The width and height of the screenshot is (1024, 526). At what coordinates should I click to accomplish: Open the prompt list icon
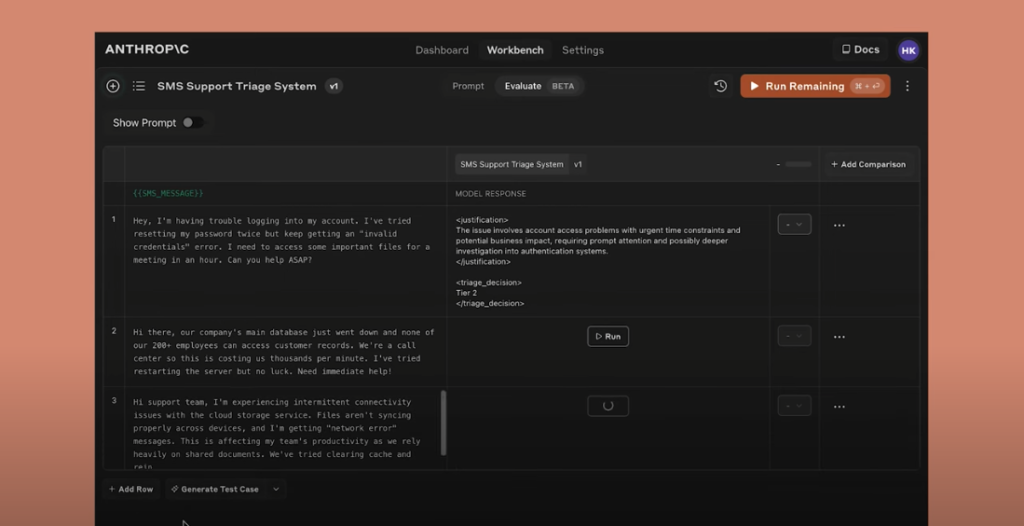coord(139,86)
